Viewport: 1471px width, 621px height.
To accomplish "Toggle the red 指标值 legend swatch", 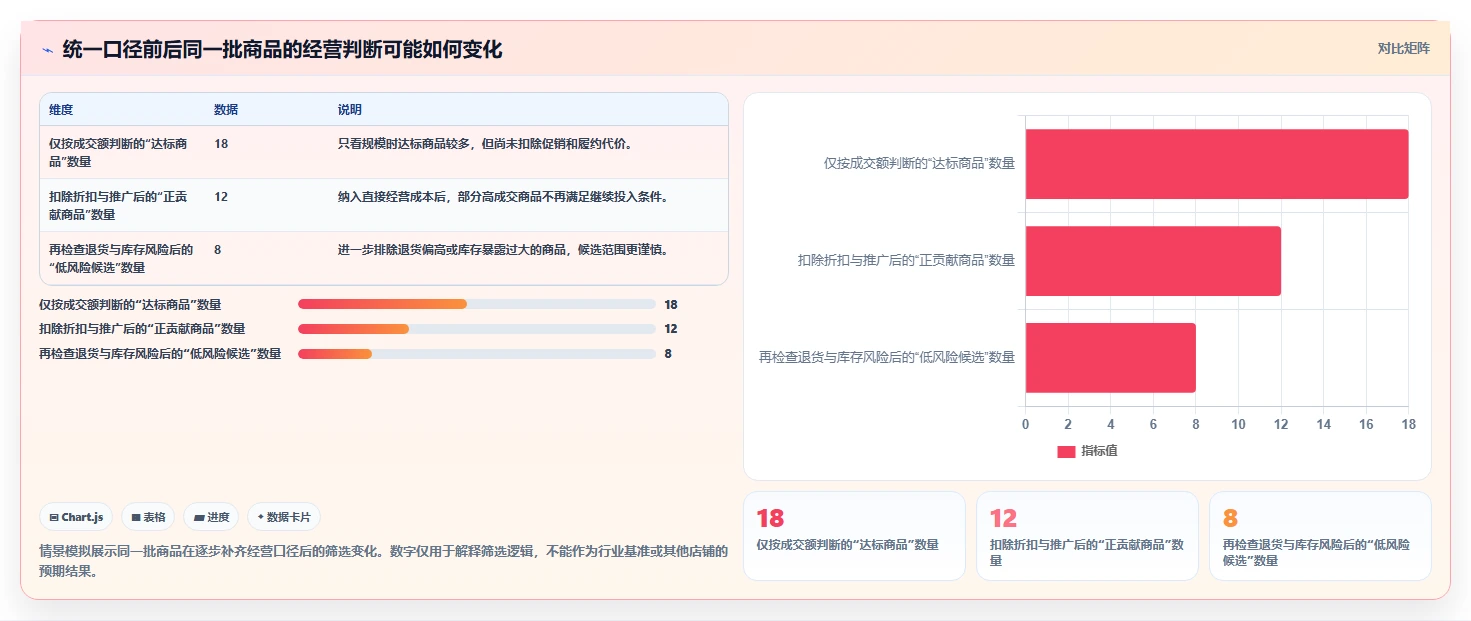I will tap(1066, 452).
